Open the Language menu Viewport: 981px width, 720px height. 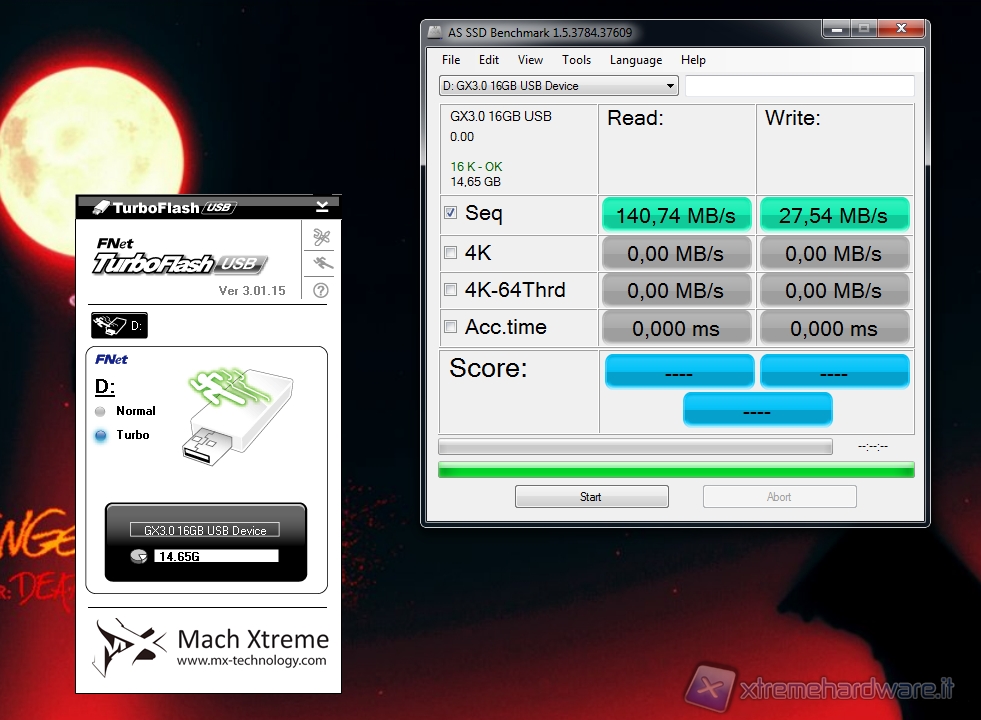(635, 60)
